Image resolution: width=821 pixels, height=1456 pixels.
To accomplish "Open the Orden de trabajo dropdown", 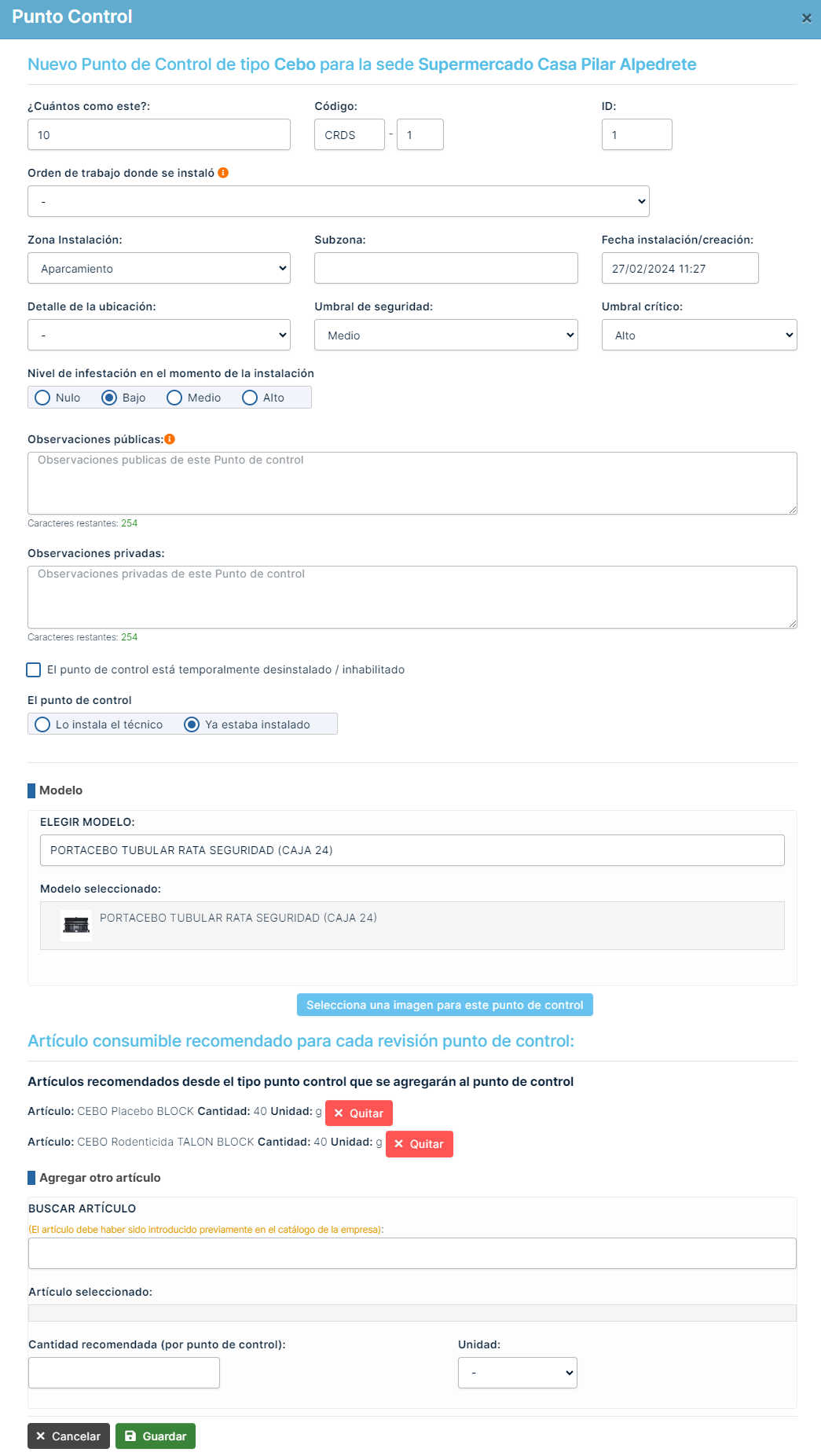I will tap(338, 202).
